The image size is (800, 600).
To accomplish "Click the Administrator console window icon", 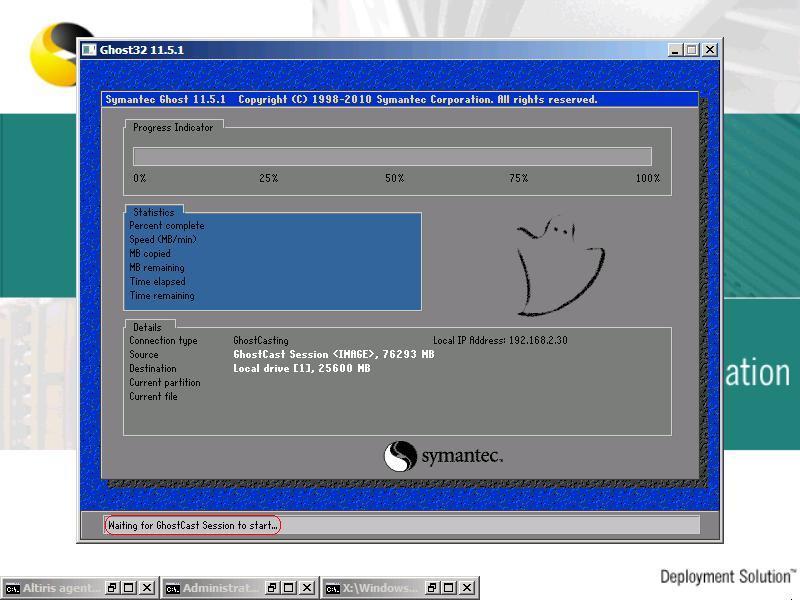I will [x=173, y=588].
